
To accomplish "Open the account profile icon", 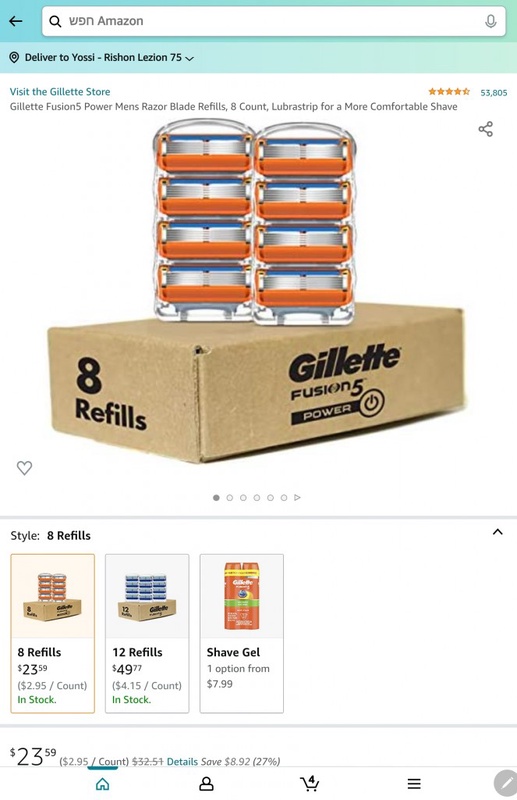I will pyautogui.click(x=206, y=784).
